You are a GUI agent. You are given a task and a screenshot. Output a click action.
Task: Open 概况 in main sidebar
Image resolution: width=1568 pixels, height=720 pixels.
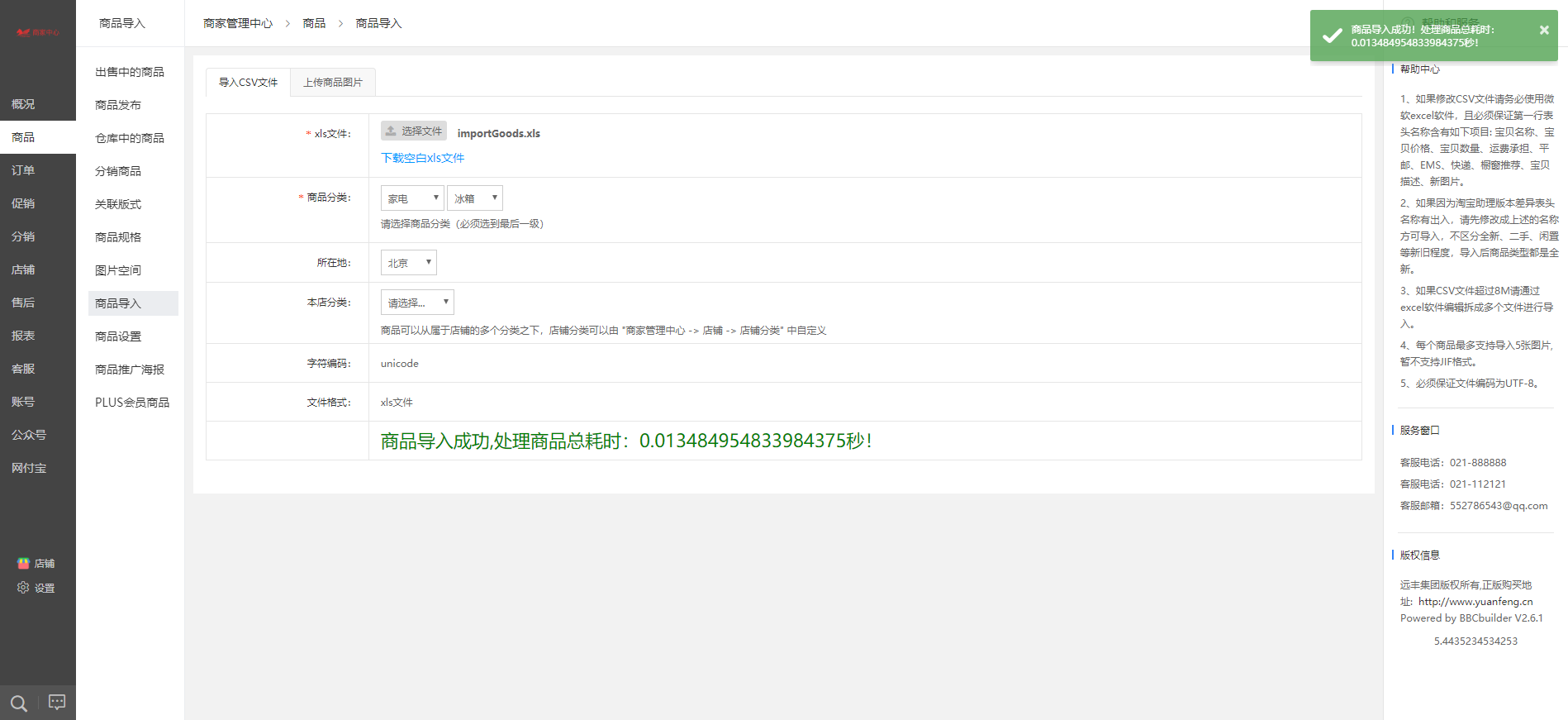click(38, 104)
